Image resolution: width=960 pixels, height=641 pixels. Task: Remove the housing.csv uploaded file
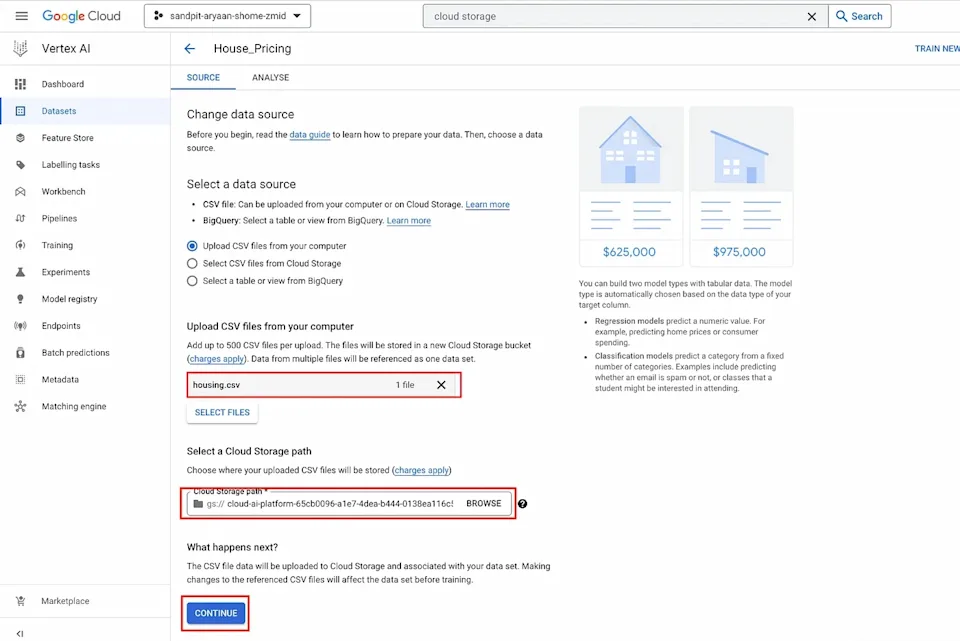441,385
